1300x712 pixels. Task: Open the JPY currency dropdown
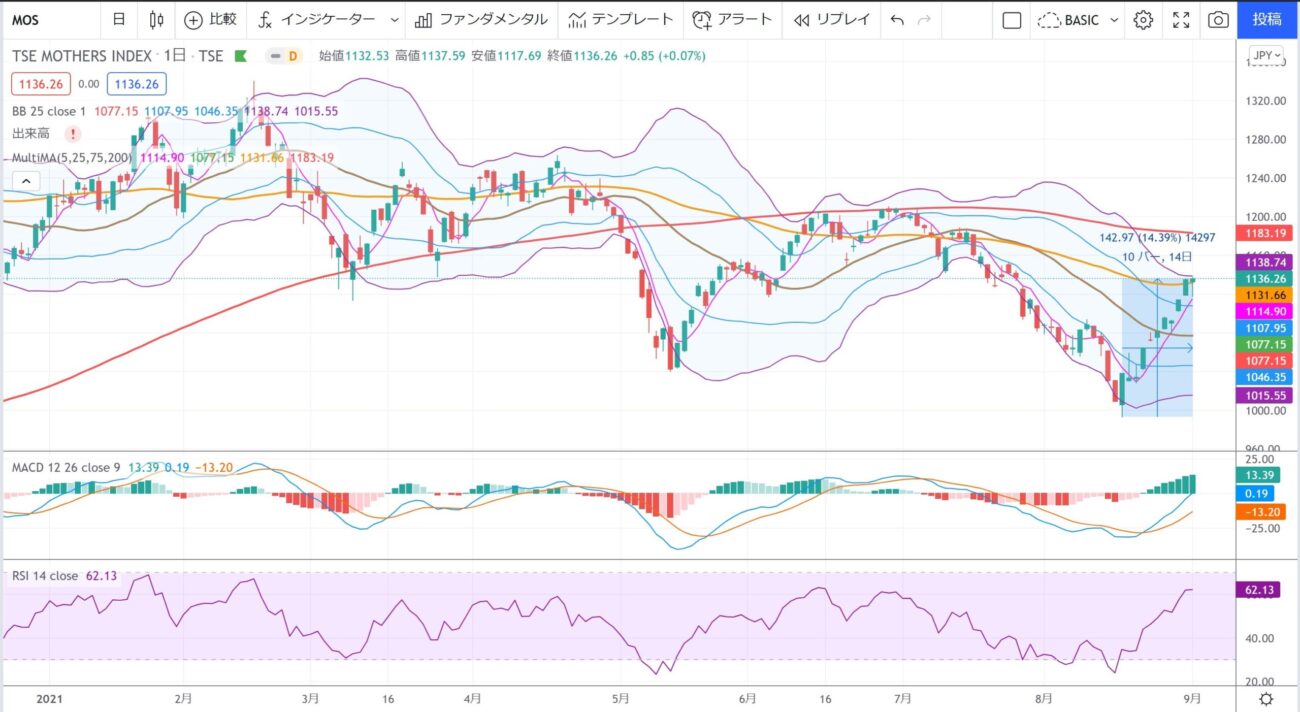[x=1266, y=56]
